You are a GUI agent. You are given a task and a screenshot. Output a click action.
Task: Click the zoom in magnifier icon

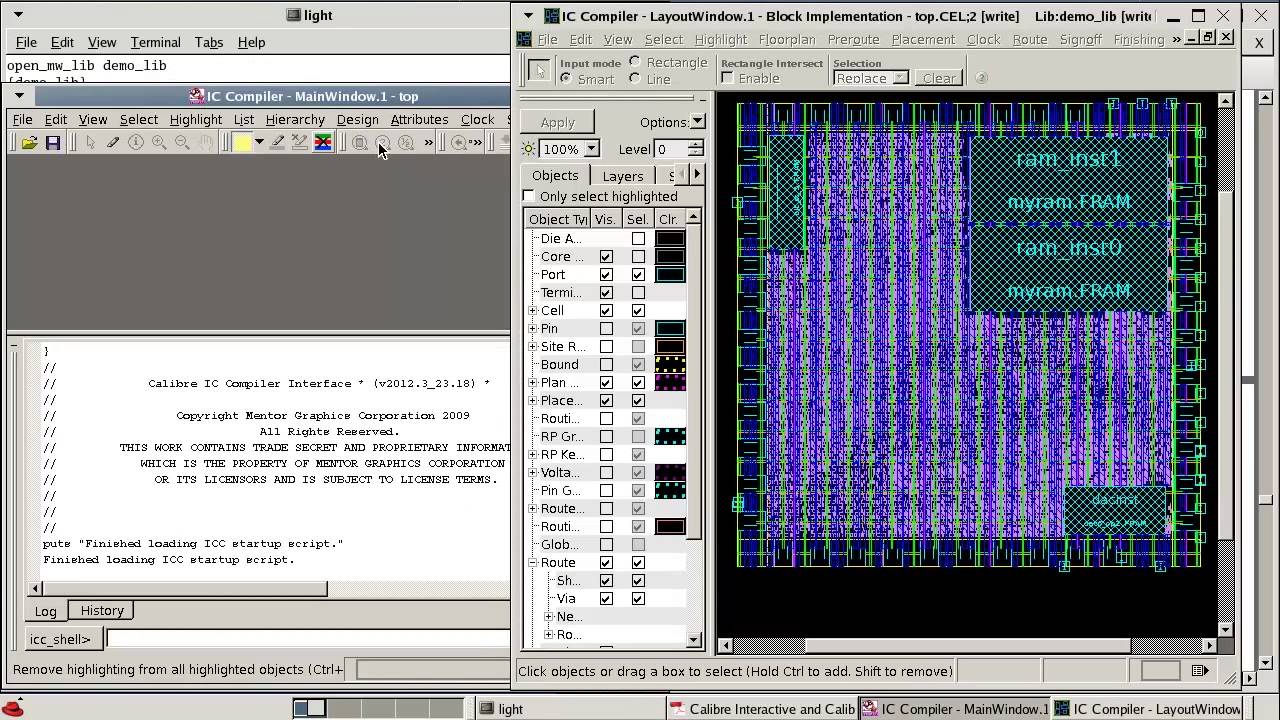tap(159, 143)
